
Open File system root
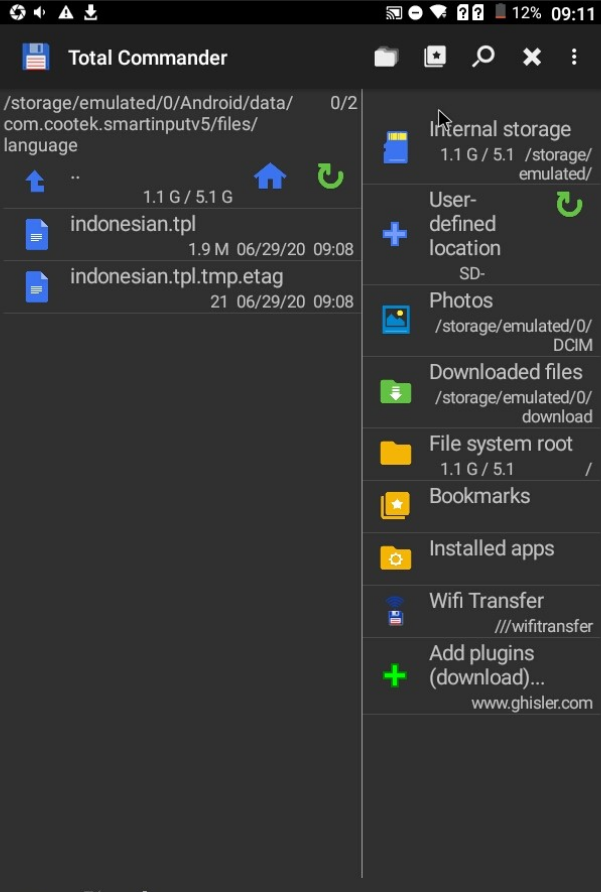coord(481,455)
